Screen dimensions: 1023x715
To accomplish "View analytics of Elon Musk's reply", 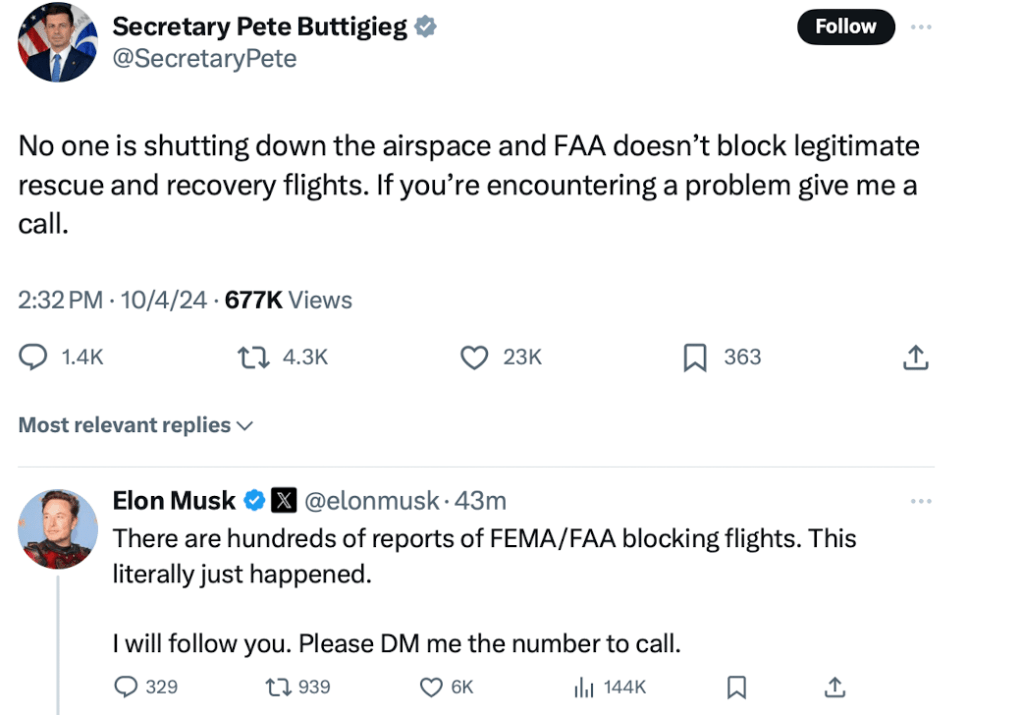I will point(584,687).
